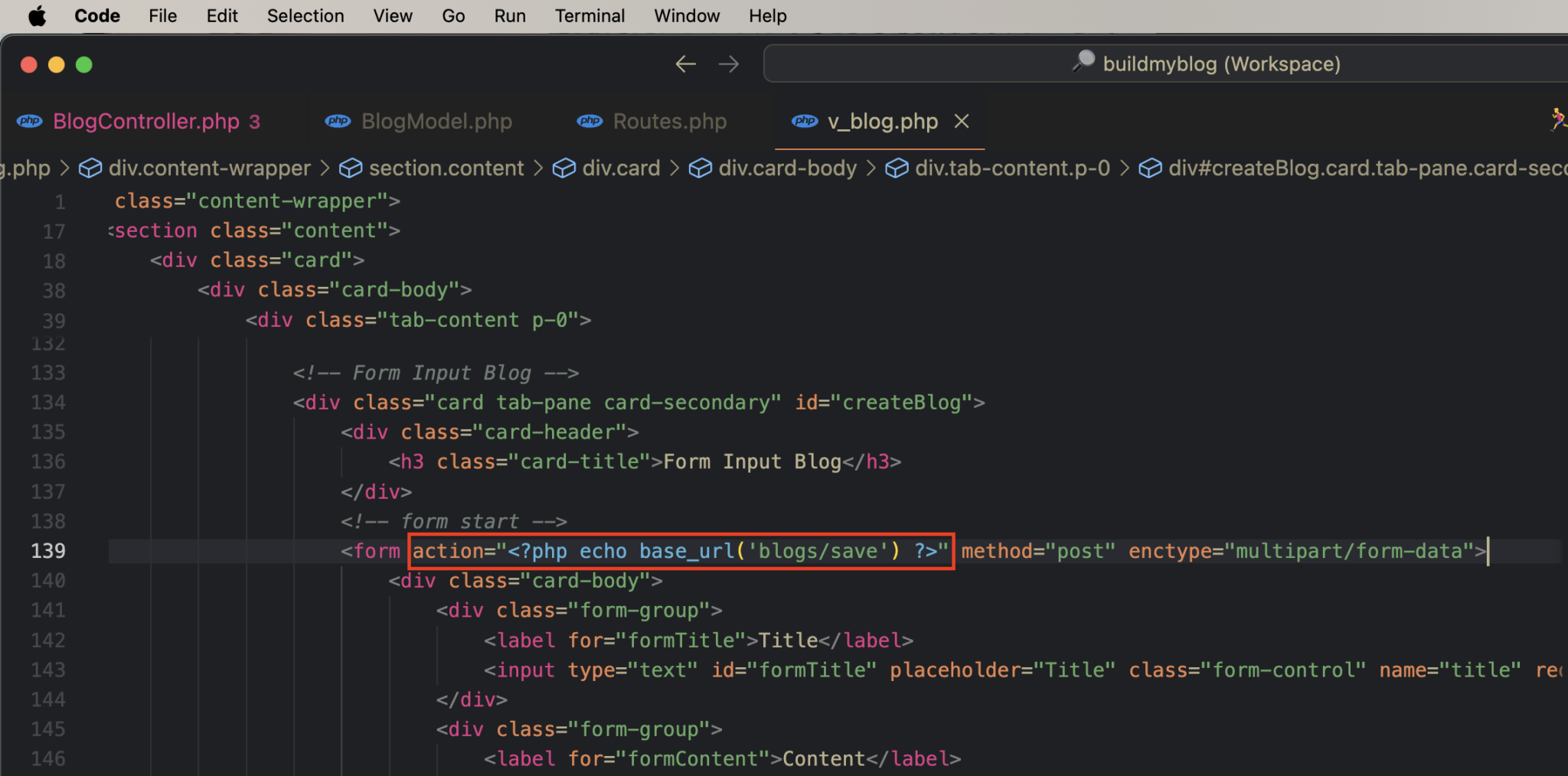Click the run action icon at editor top right
The width and height of the screenshot is (1568, 776).
click(1558, 119)
